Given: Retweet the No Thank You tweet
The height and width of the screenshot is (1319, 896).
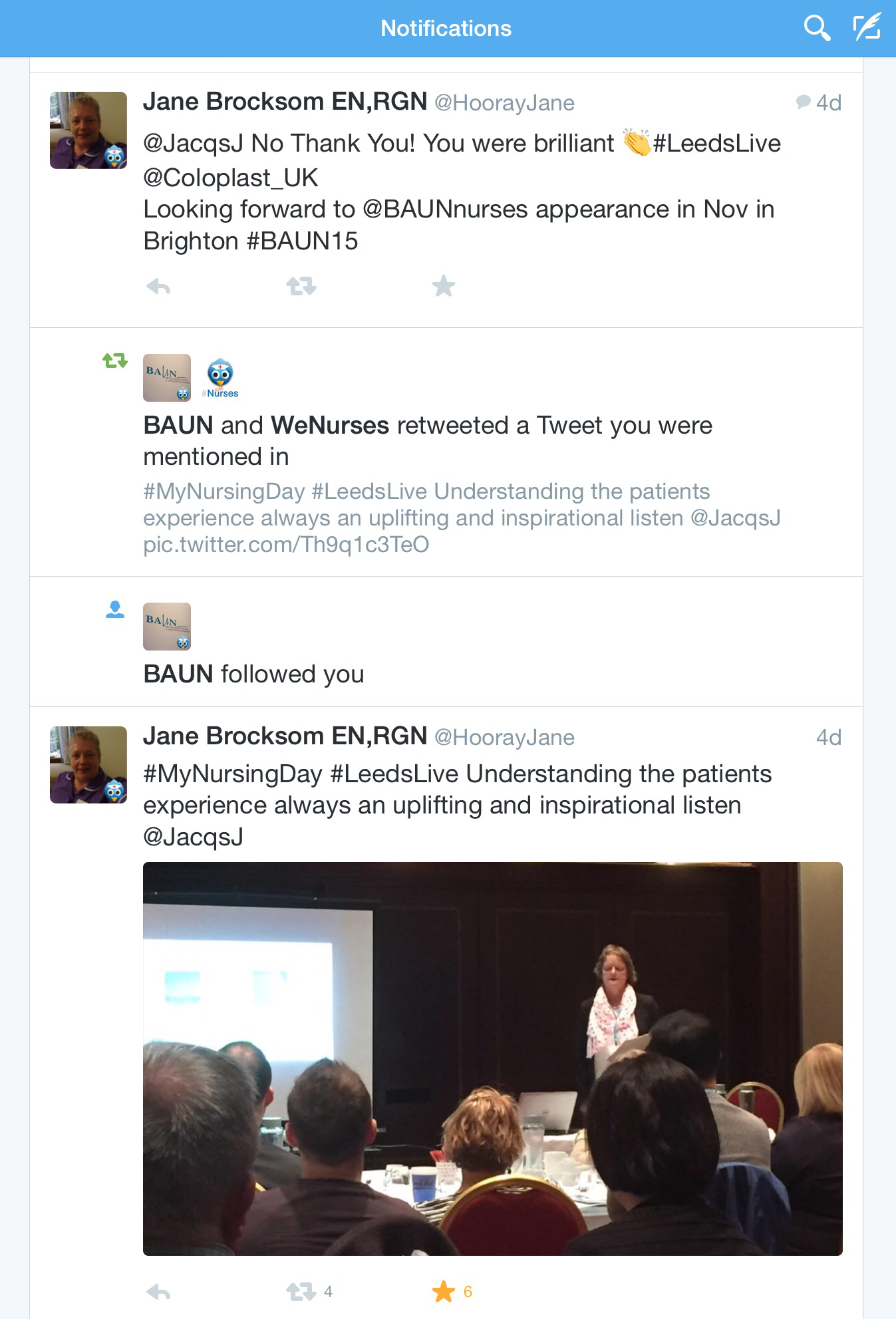Looking at the screenshot, I should tap(301, 287).
